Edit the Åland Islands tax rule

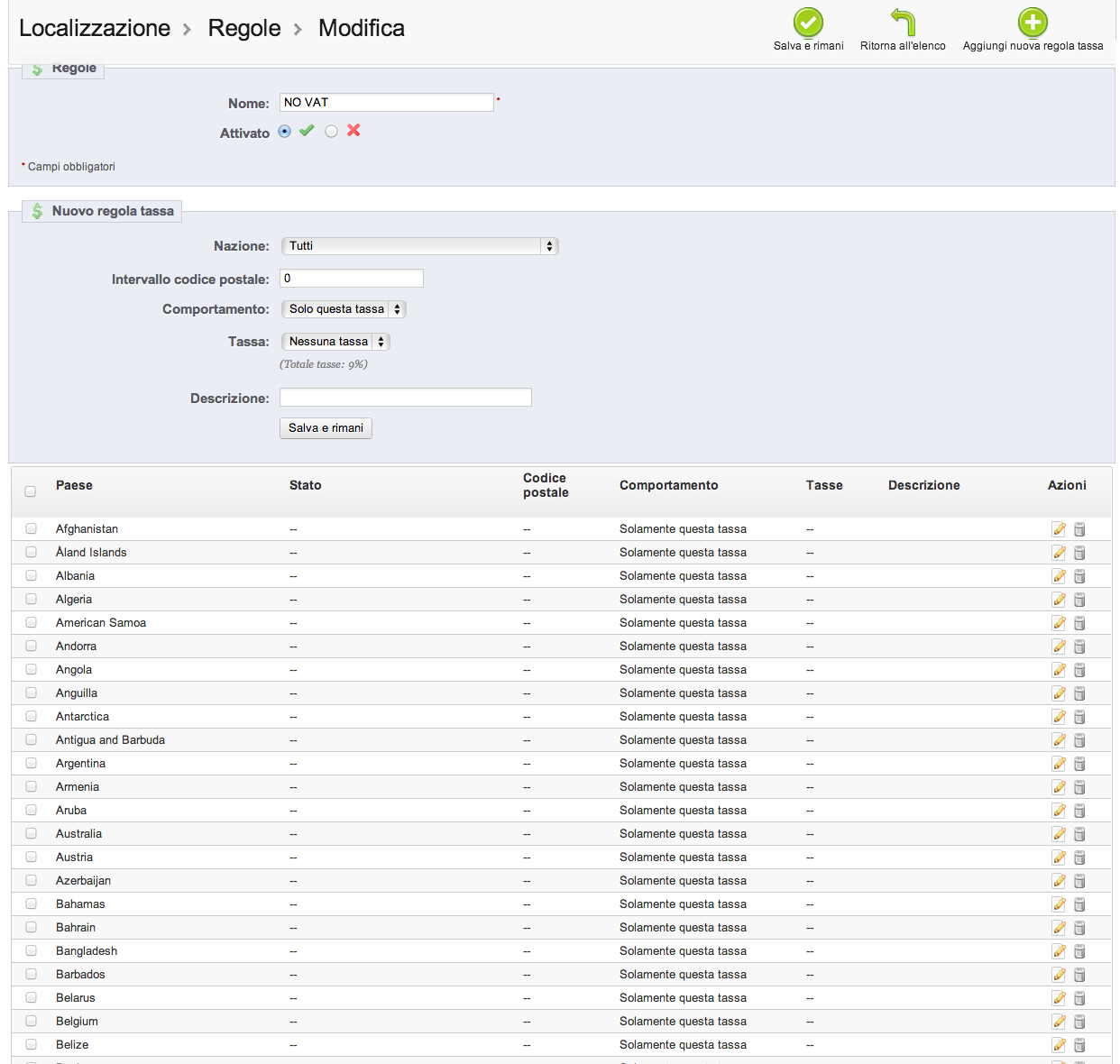[1059, 553]
